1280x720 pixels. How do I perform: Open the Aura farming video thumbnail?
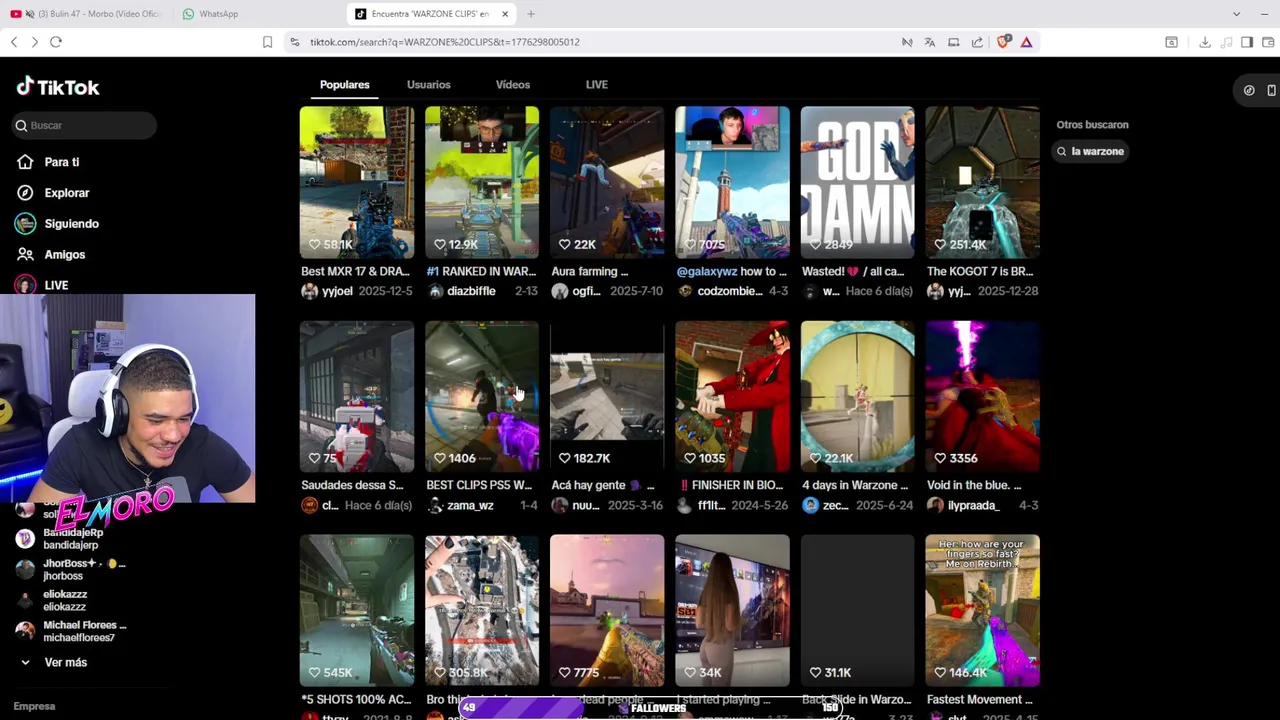[x=607, y=182]
